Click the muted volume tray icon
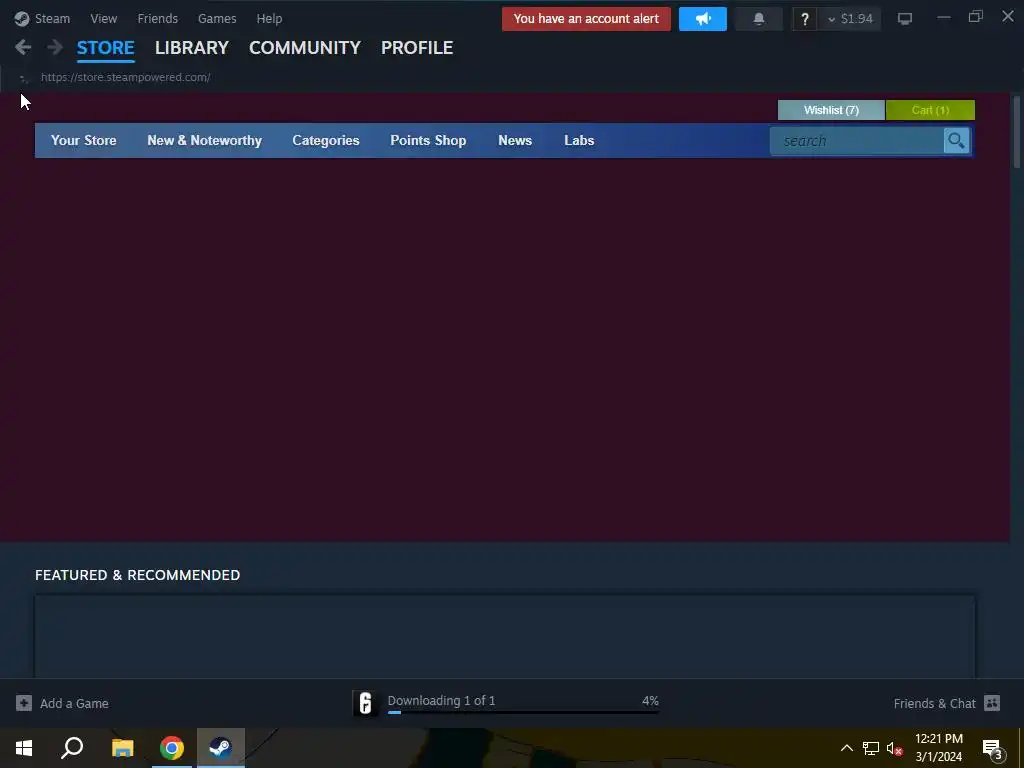 point(894,748)
